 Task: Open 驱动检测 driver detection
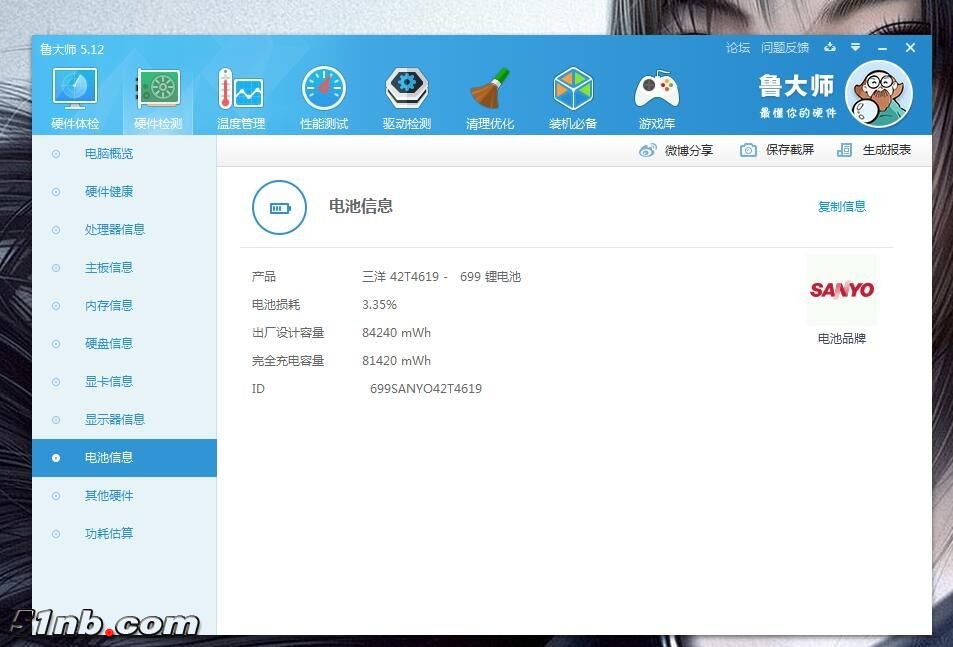[406, 95]
